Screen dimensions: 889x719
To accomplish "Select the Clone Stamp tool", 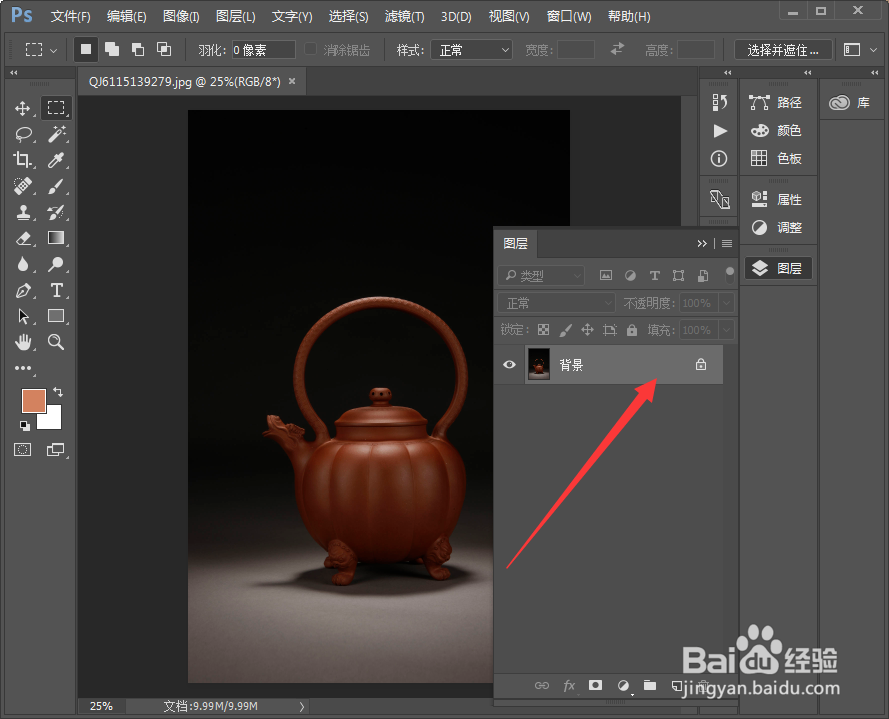I will [x=23, y=213].
